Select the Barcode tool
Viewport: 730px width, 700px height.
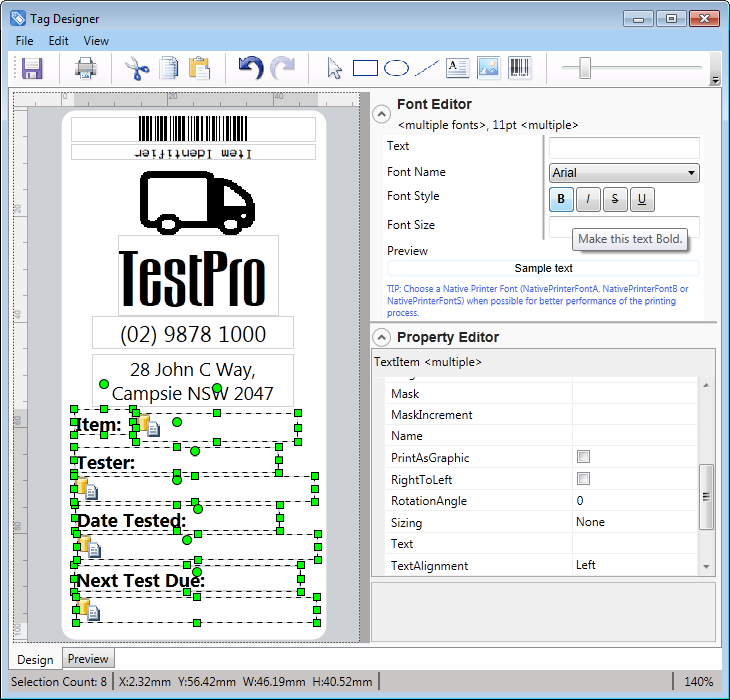[519, 69]
